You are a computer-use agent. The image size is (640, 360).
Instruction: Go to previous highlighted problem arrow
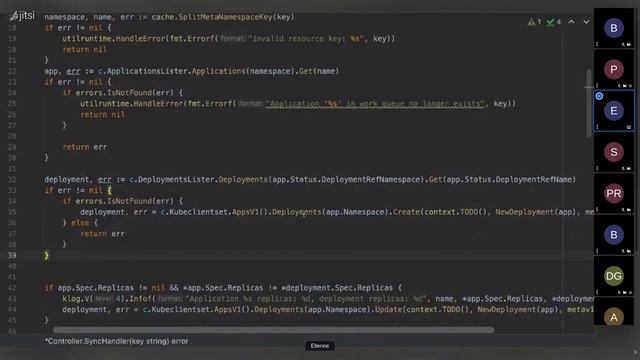[x=571, y=22]
